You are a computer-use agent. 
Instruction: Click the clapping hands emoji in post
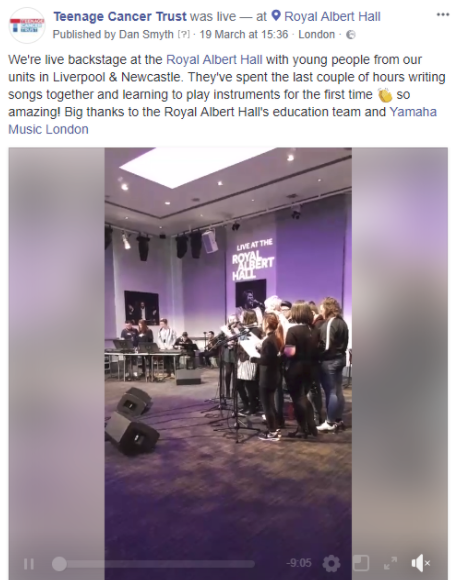coord(385,95)
